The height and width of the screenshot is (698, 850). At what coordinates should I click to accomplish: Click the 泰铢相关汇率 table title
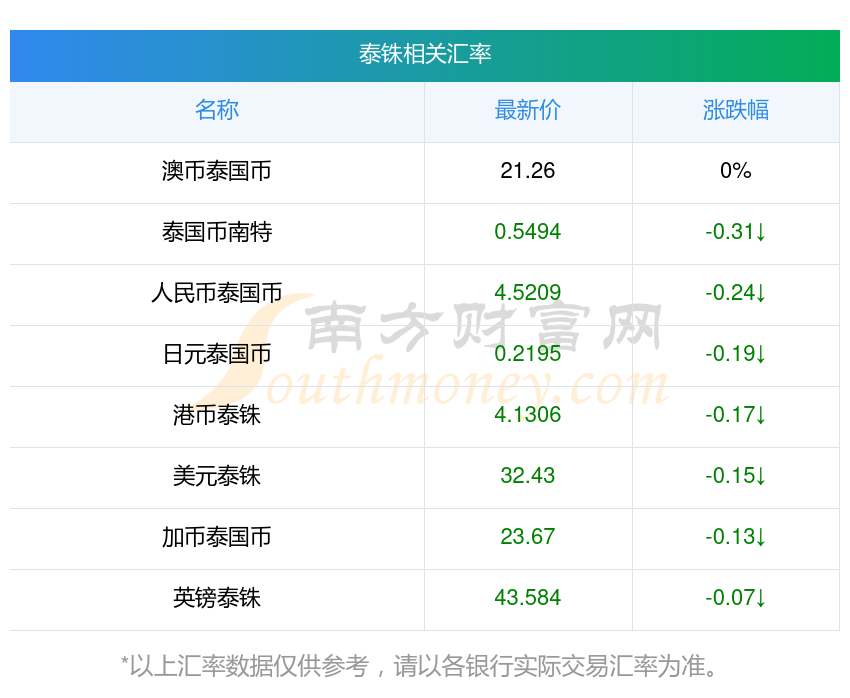(x=424, y=54)
